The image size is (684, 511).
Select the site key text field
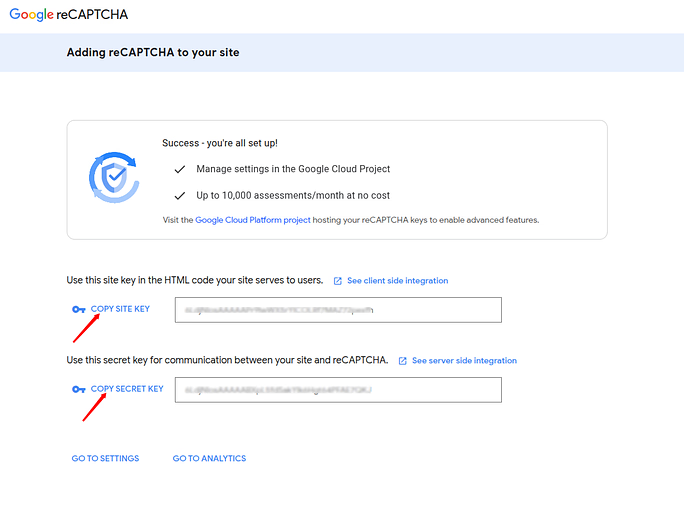pos(338,310)
